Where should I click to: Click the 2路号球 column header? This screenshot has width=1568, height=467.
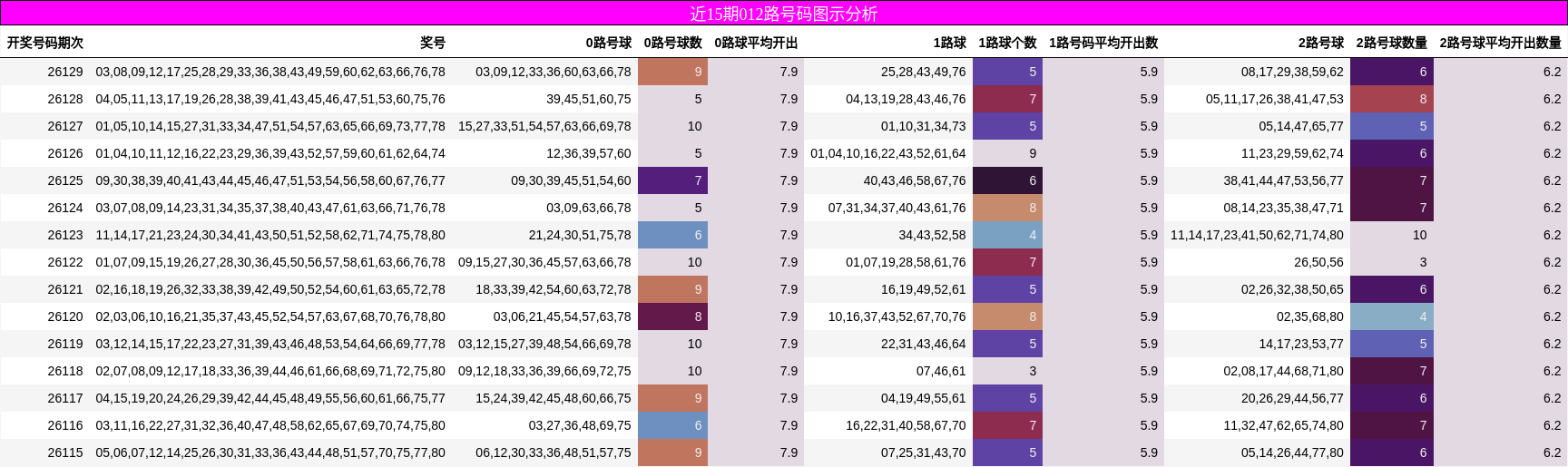pyautogui.click(x=1321, y=43)
